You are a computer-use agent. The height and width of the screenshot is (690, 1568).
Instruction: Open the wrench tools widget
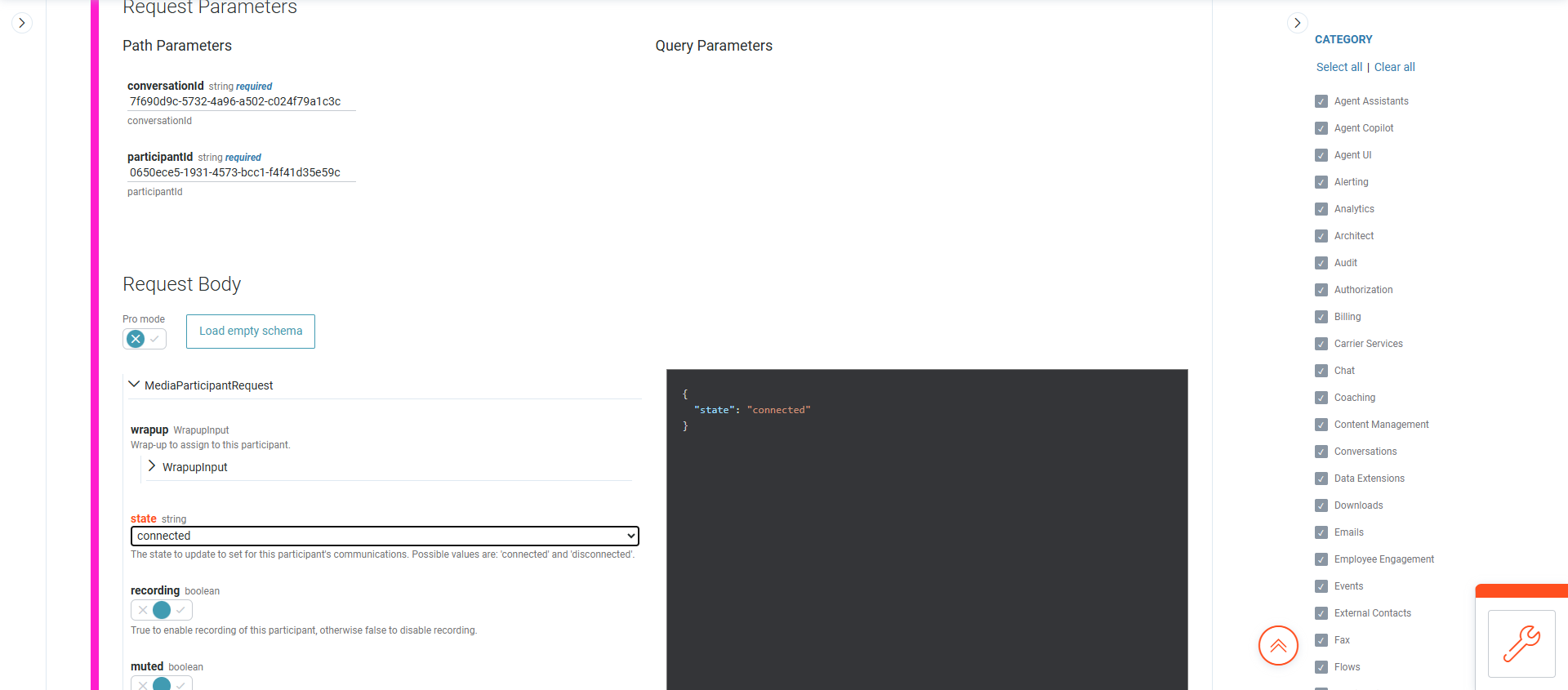click(x=1521, y=643)
